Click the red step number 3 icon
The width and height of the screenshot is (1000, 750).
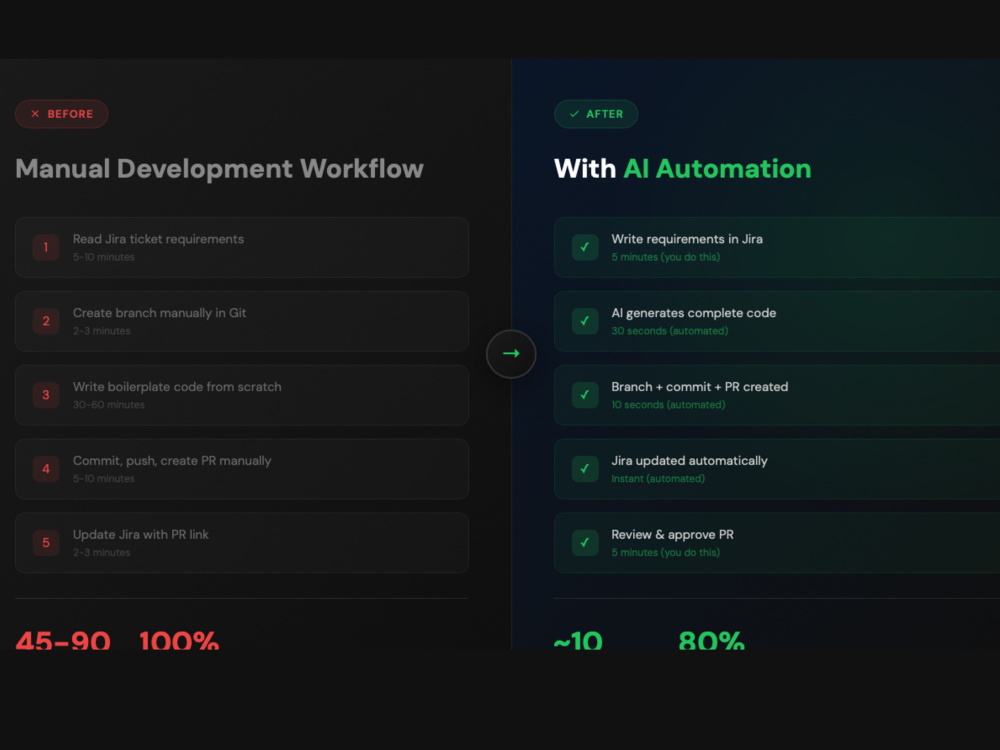[x=46, y=395]
